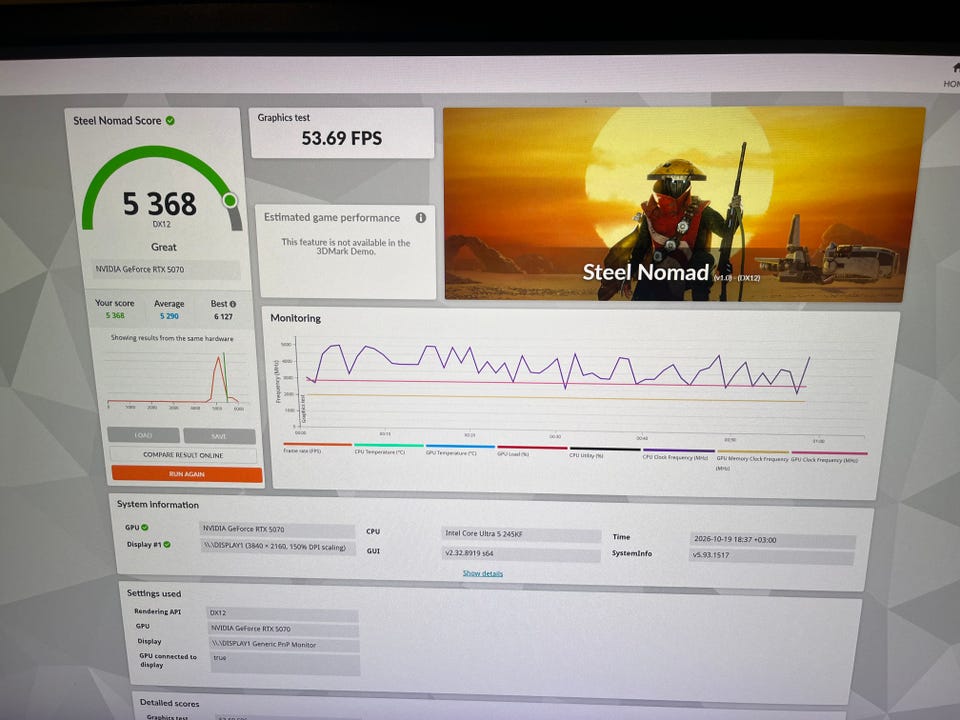Select the Rendering API value DX12
The width and height of the screenshot is (960, 720).
click(282, 613)
